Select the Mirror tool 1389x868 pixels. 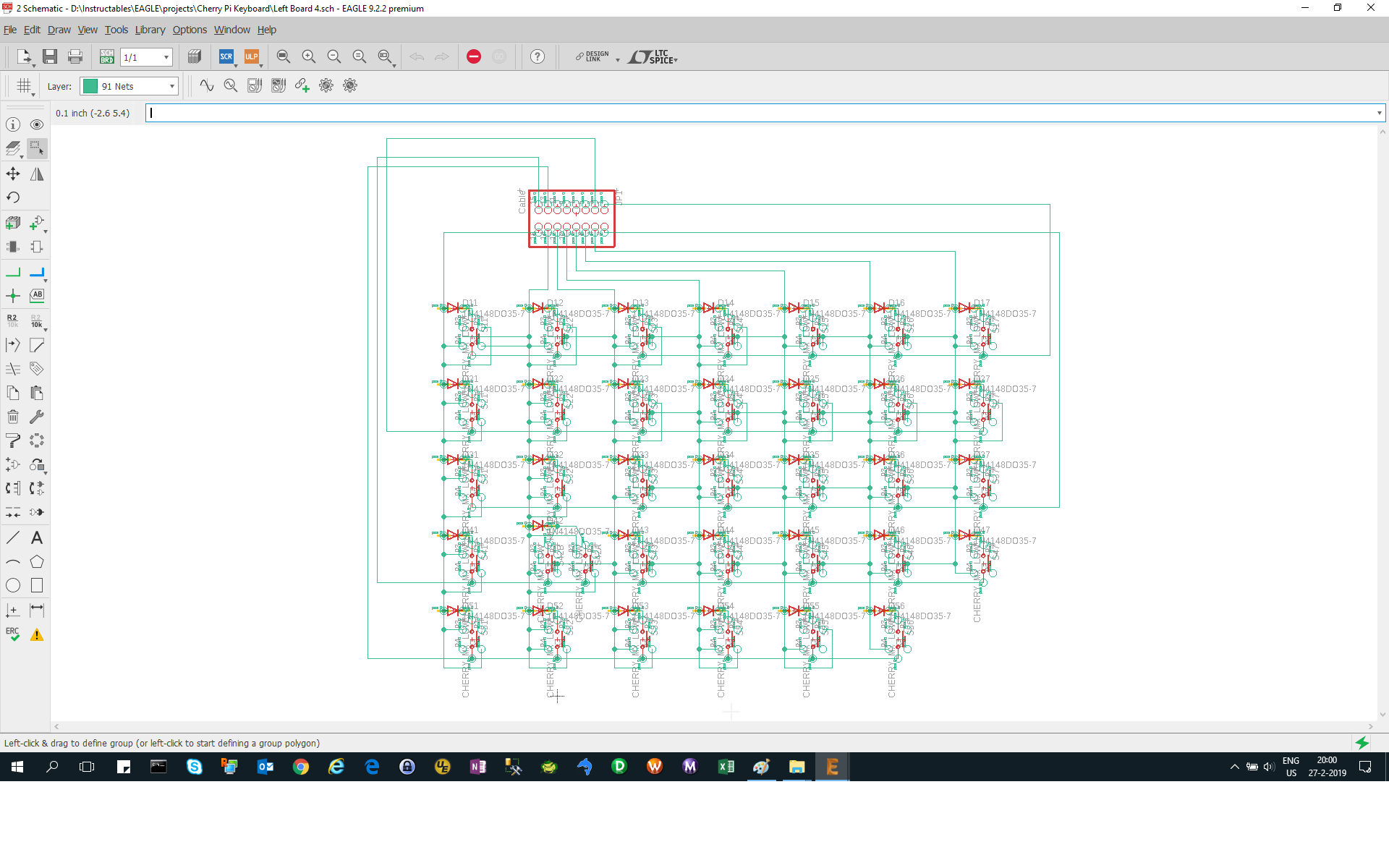click(37, 174)
